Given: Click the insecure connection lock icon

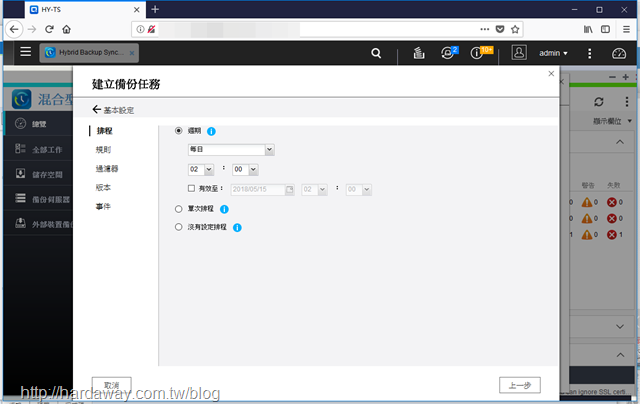Looking at the screenshot, I should 151,29.
